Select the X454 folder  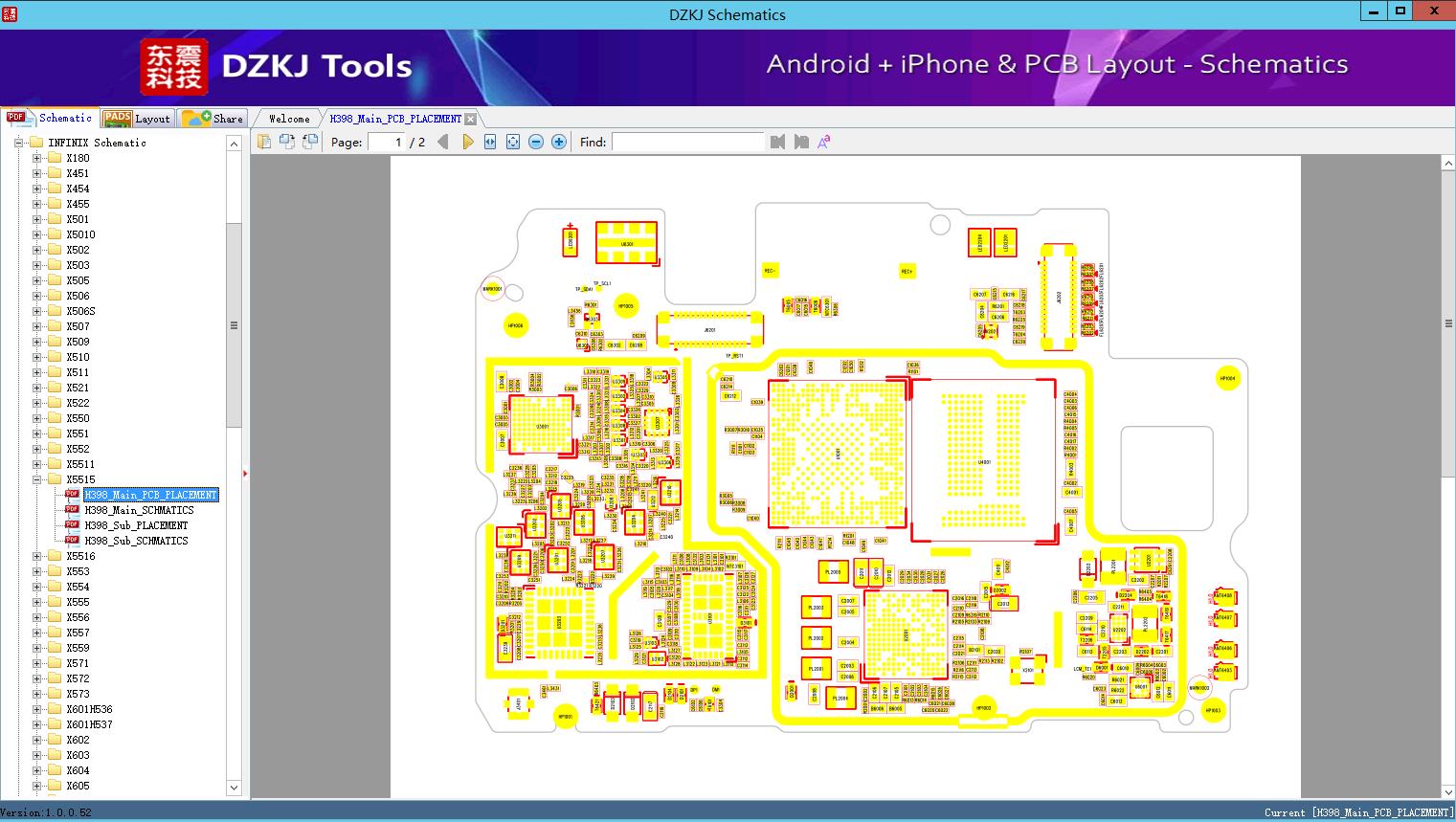[78, 189]
